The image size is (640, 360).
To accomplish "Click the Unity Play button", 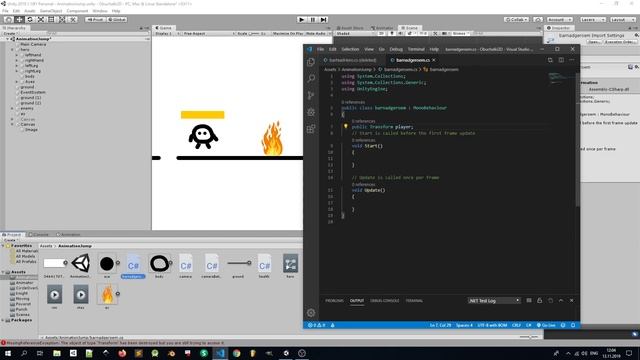I will [x=302, y=20].
